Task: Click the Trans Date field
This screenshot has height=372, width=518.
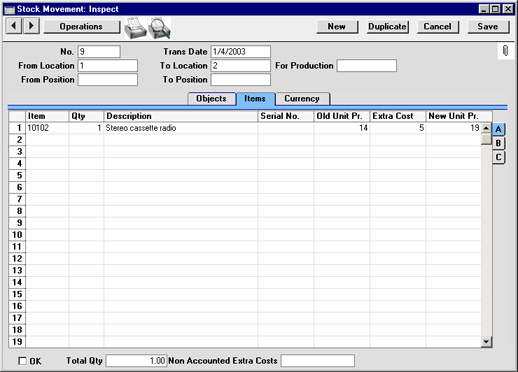Action: (x=240, y=52)
